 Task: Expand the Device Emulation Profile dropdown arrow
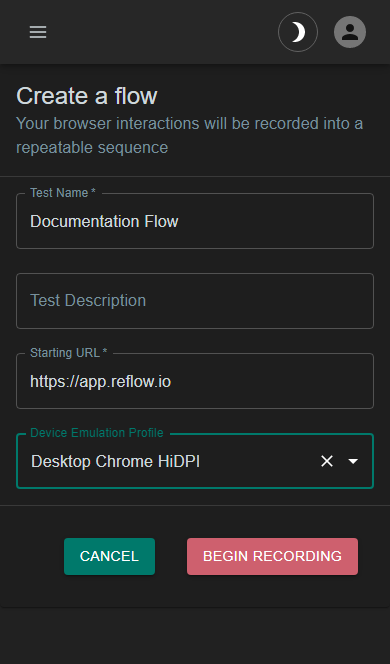tap(353, 461)
